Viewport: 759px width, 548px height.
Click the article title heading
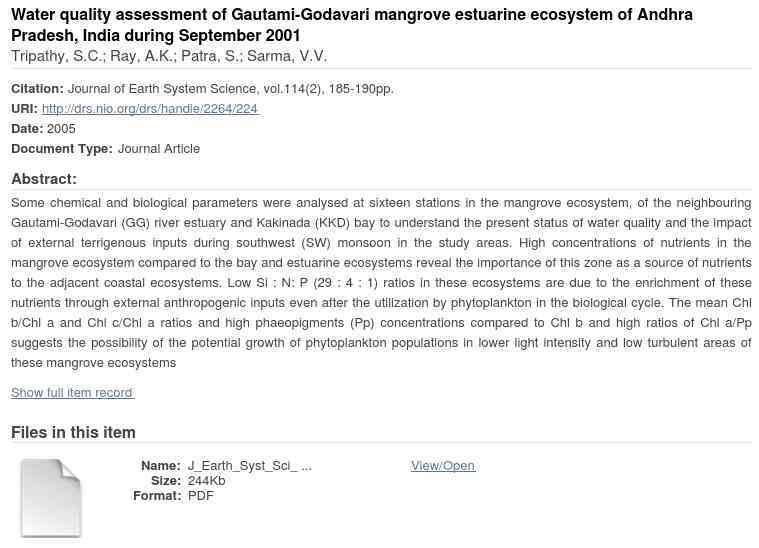coord(351,25)
